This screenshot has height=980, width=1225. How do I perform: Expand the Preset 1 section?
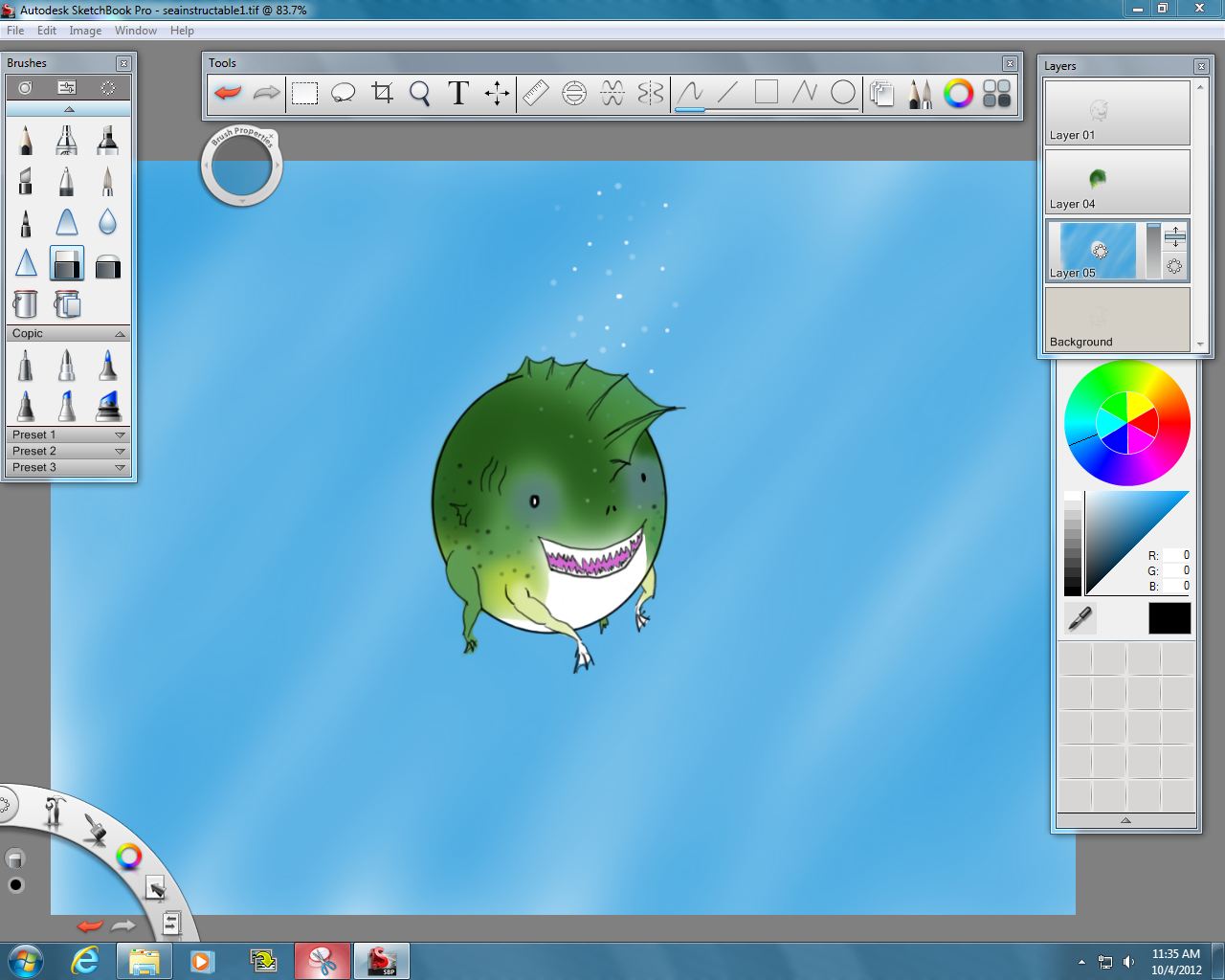point(120,435)
